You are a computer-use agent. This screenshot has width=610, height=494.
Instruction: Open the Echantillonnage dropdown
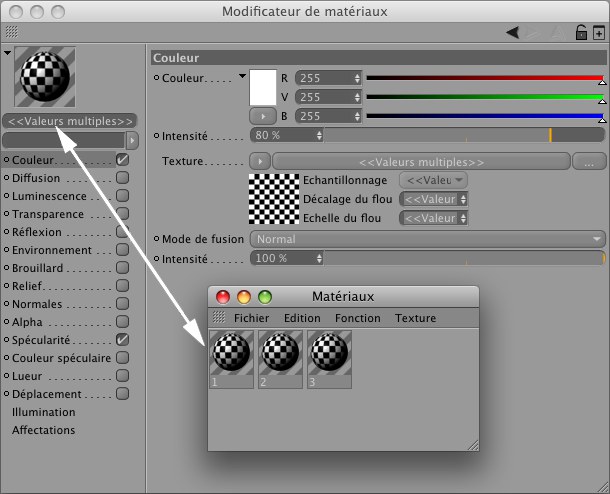(432, 180)
